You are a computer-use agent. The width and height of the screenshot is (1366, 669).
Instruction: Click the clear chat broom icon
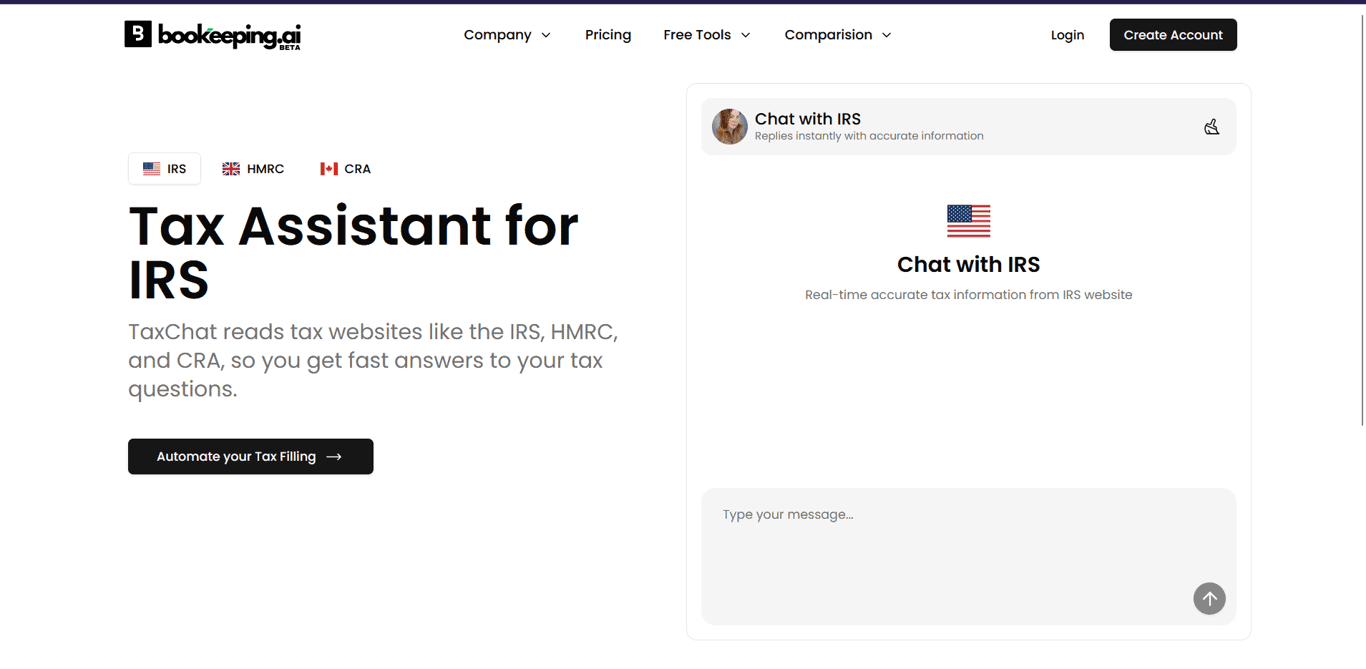(1212, 127)
